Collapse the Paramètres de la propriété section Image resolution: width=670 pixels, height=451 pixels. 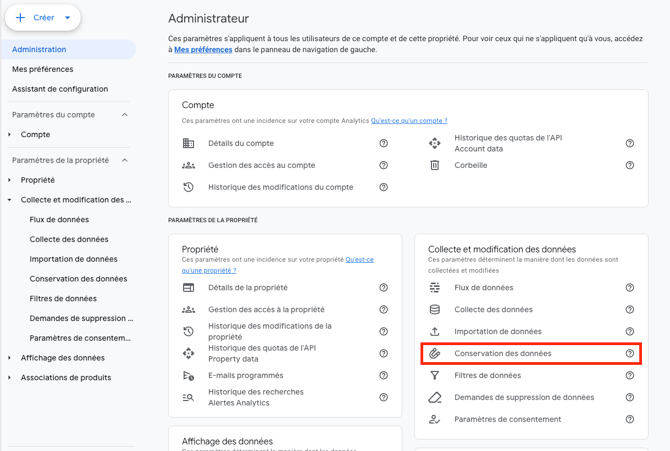pos(125,160)
